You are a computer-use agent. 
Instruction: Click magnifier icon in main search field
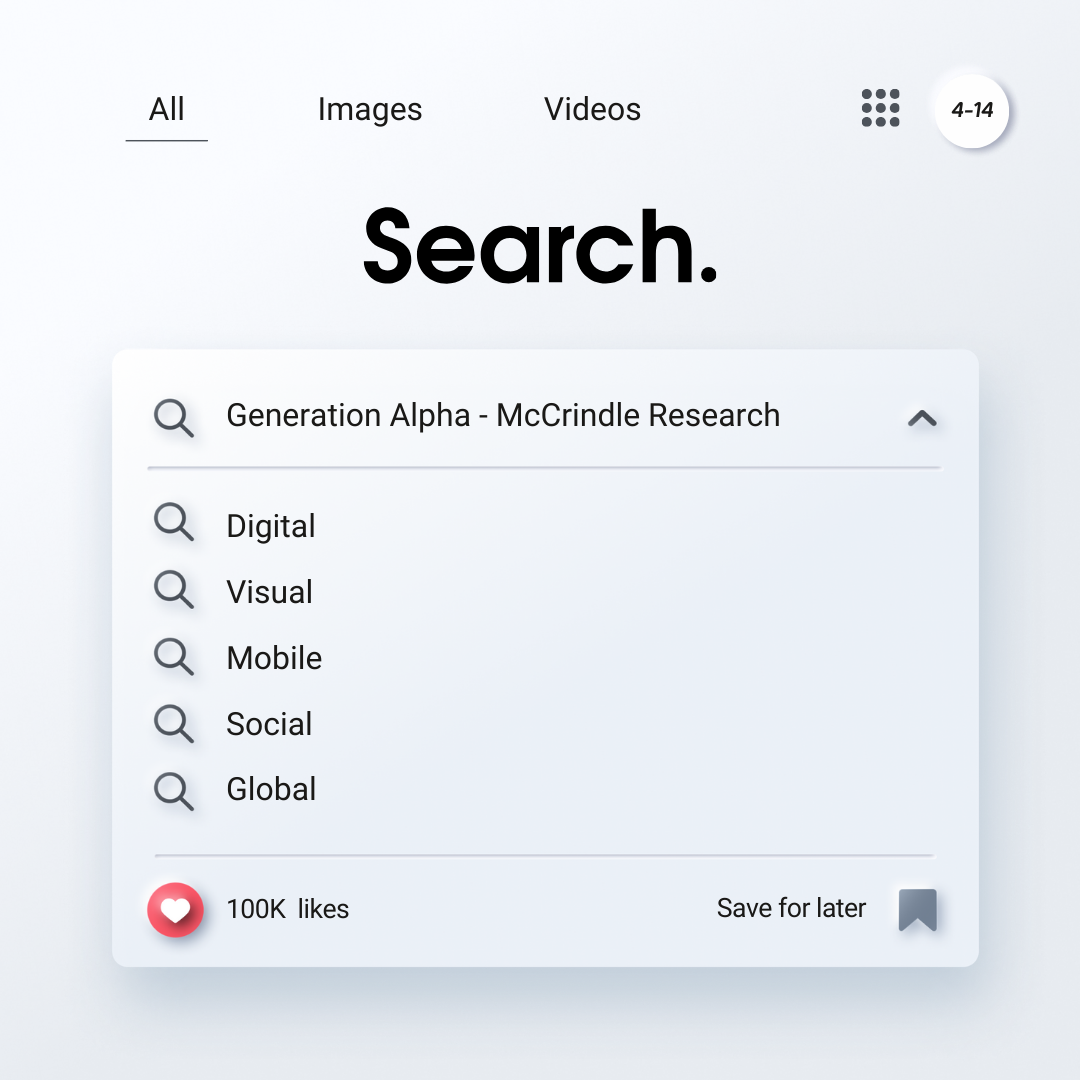coord(174,417)
